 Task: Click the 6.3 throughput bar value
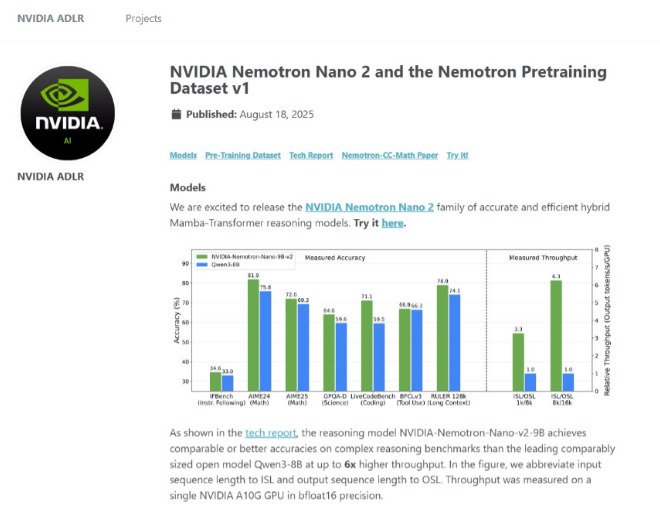[556, 276]
